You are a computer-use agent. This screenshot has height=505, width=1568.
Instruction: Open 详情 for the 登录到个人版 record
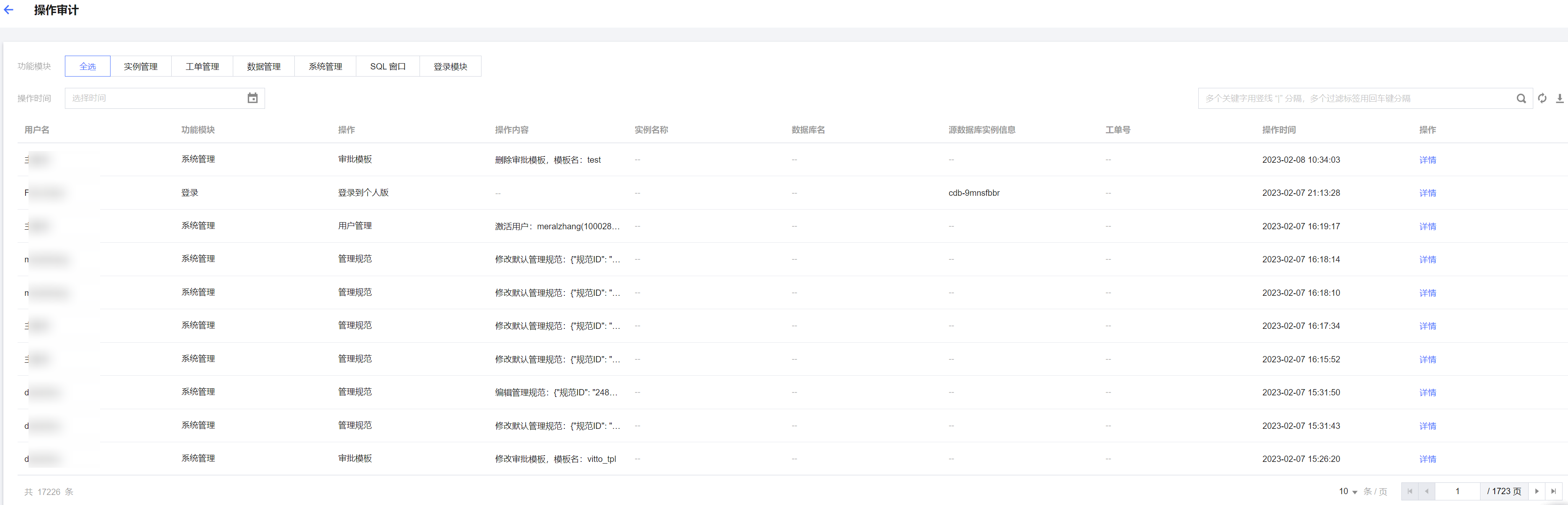coord(1427,193)
